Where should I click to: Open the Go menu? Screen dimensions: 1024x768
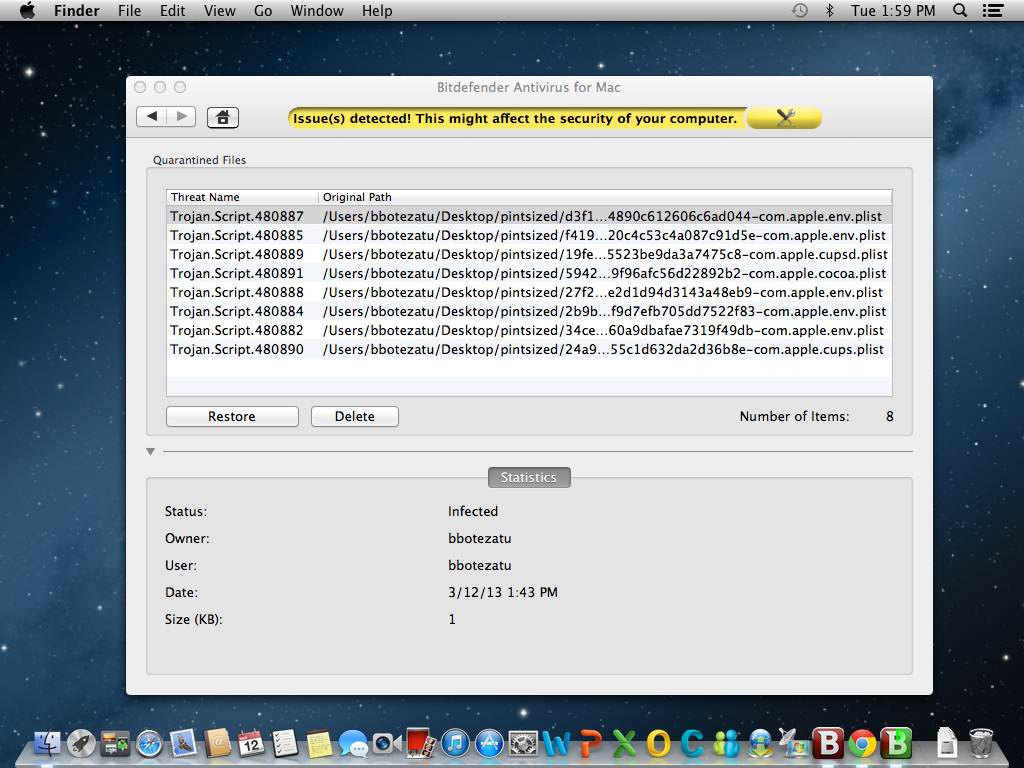262,11
